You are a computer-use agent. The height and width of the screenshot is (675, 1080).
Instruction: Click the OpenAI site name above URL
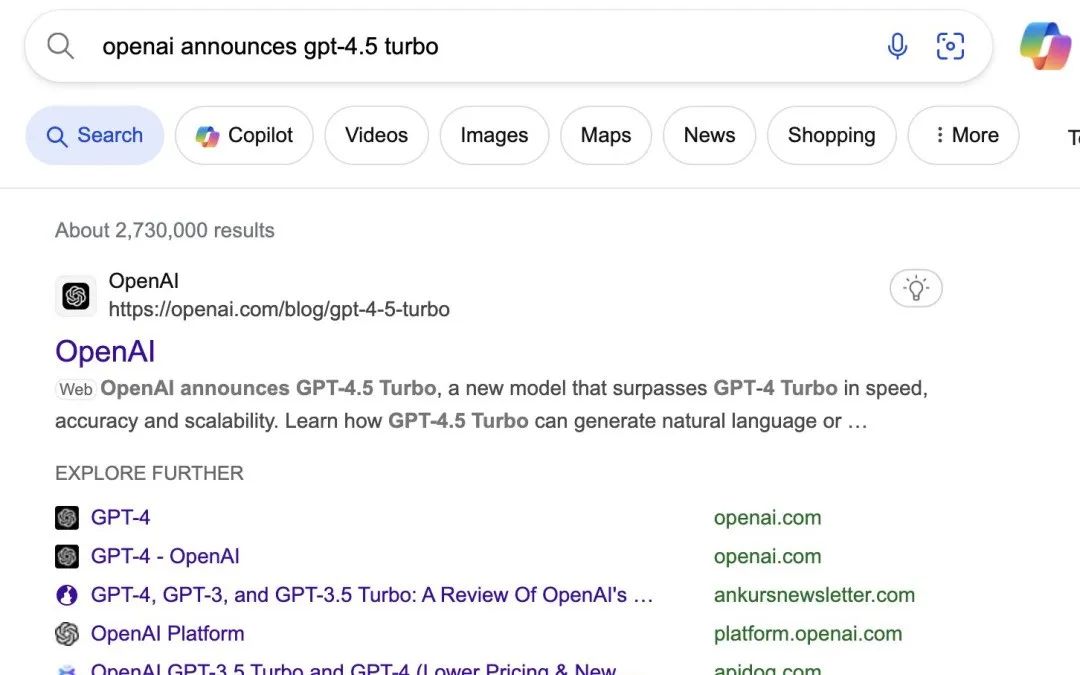click(144, 281)
